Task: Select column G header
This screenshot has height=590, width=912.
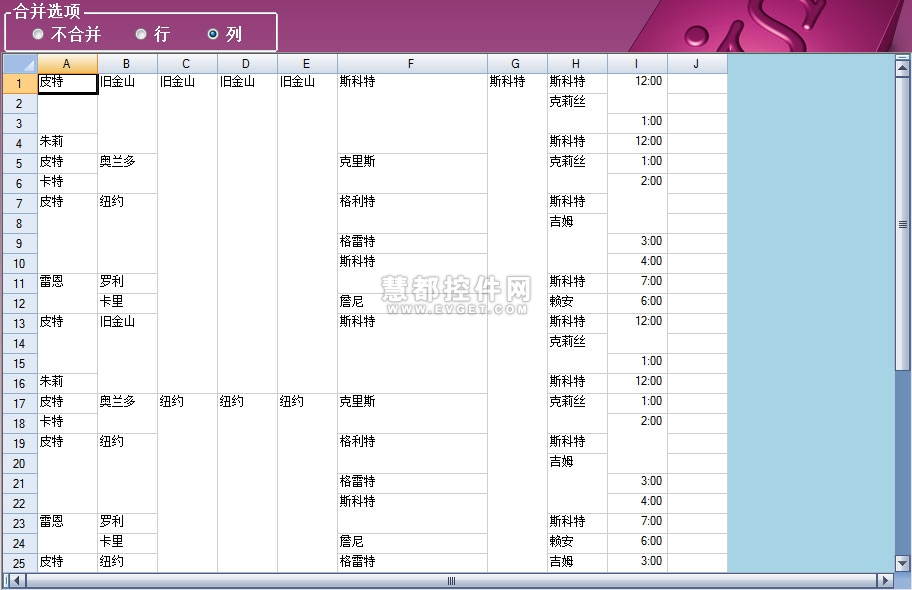Action: [517, 63]
